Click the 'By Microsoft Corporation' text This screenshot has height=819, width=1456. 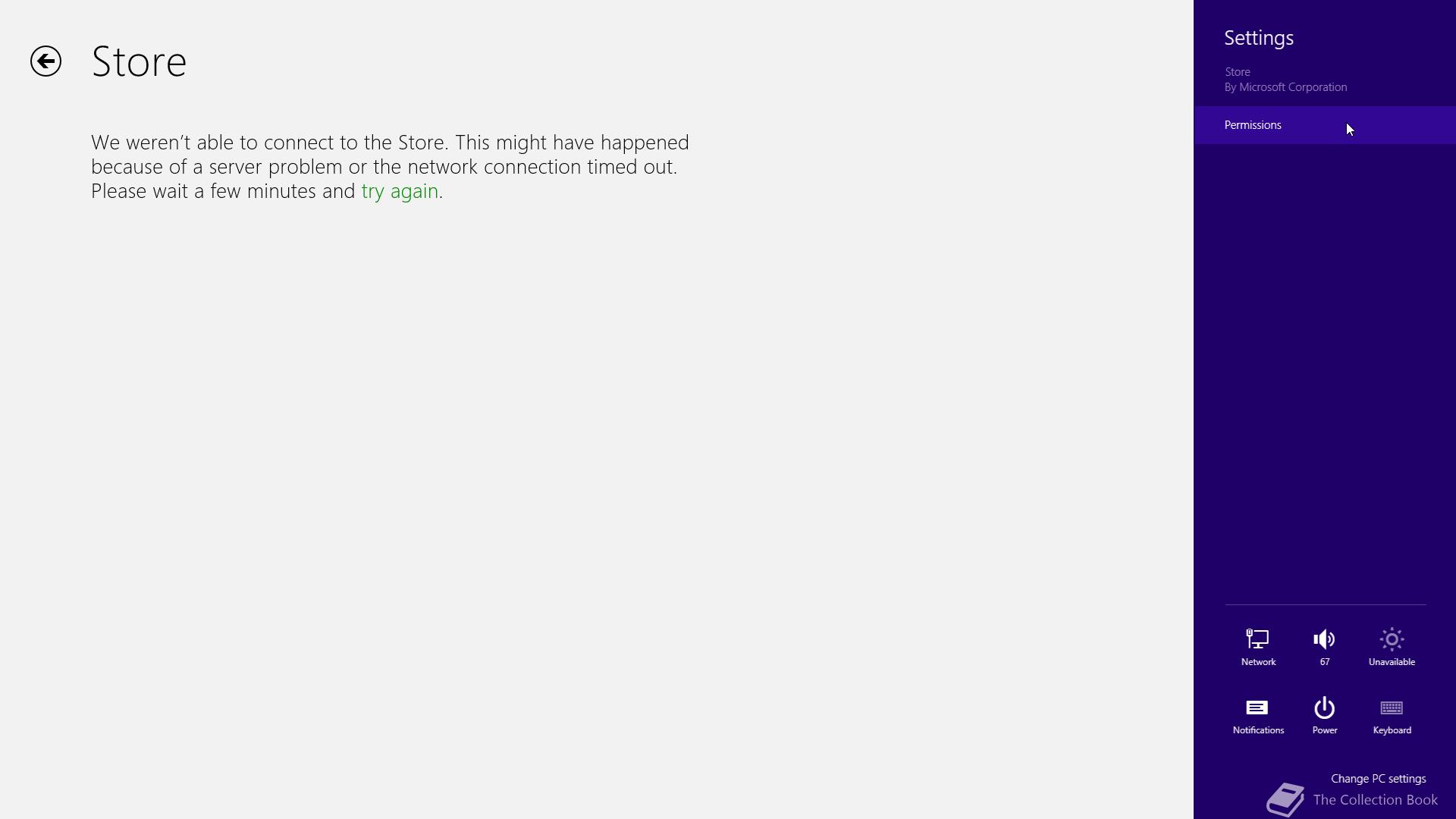click(x=1285, y=87)
